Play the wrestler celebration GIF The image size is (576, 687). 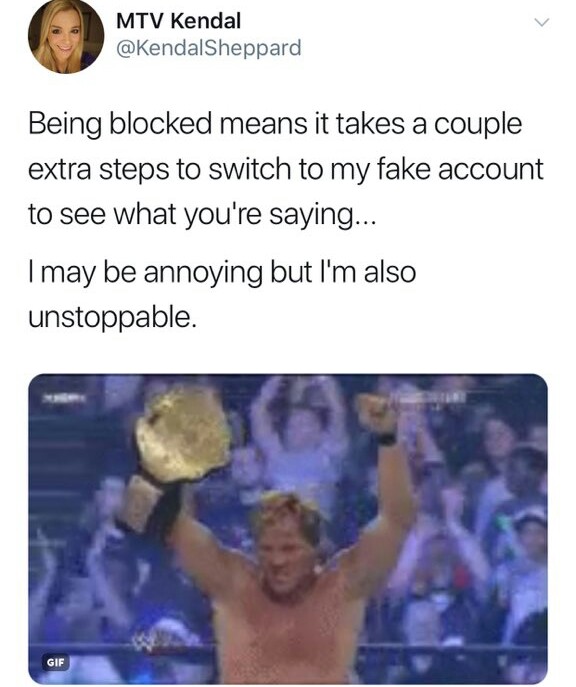288,529
